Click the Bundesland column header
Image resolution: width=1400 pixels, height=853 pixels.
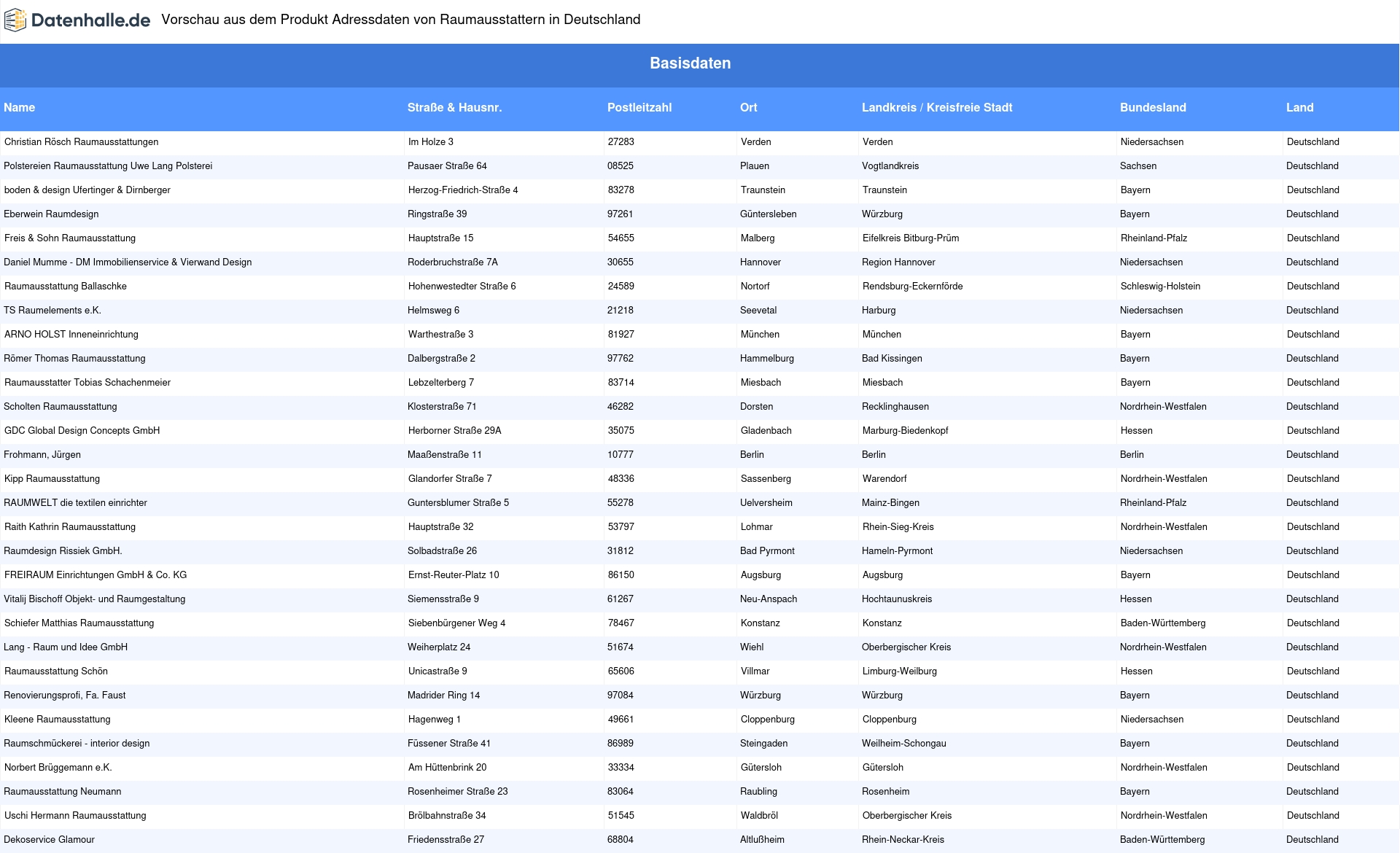1153,107
